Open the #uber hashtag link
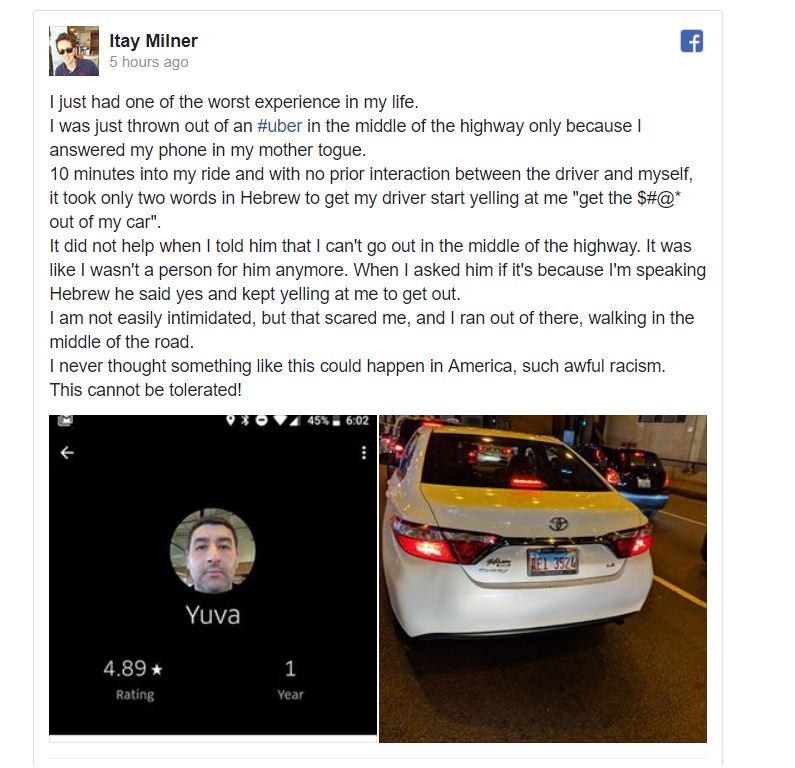 279,126
